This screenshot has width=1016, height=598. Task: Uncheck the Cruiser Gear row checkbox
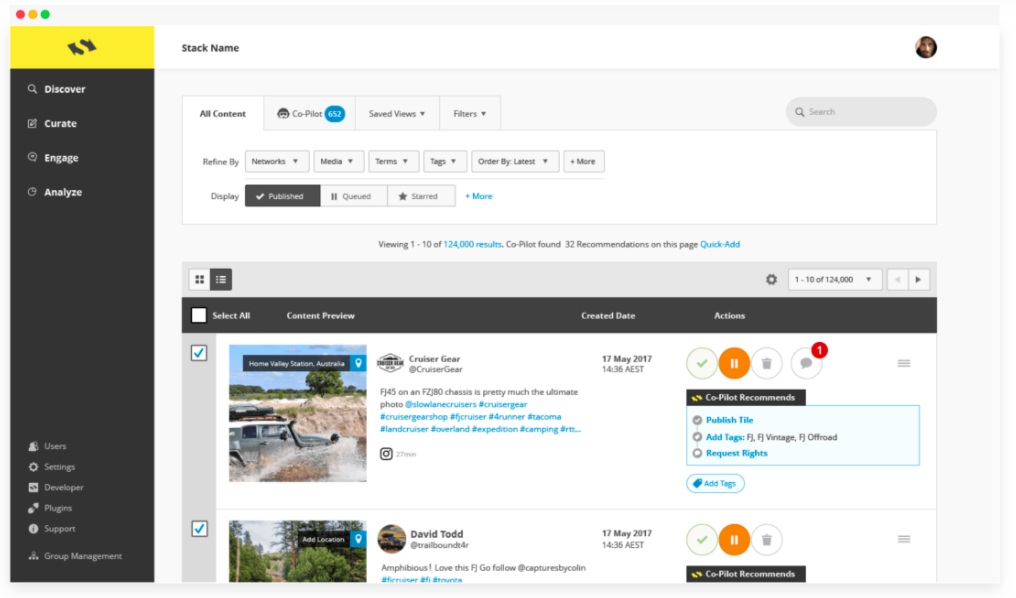[199, 352]
